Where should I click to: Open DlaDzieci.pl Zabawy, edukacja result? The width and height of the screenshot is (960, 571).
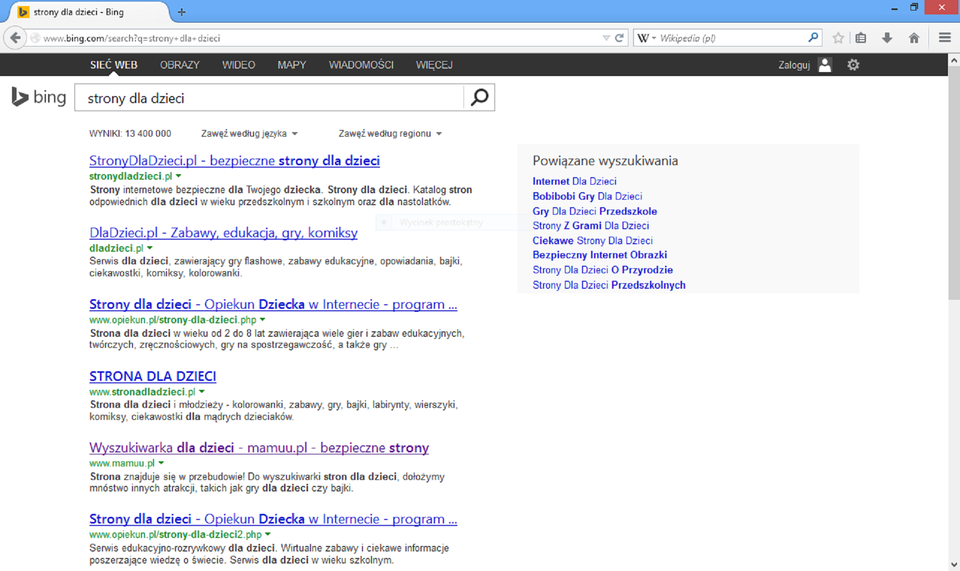pos(223,233)
